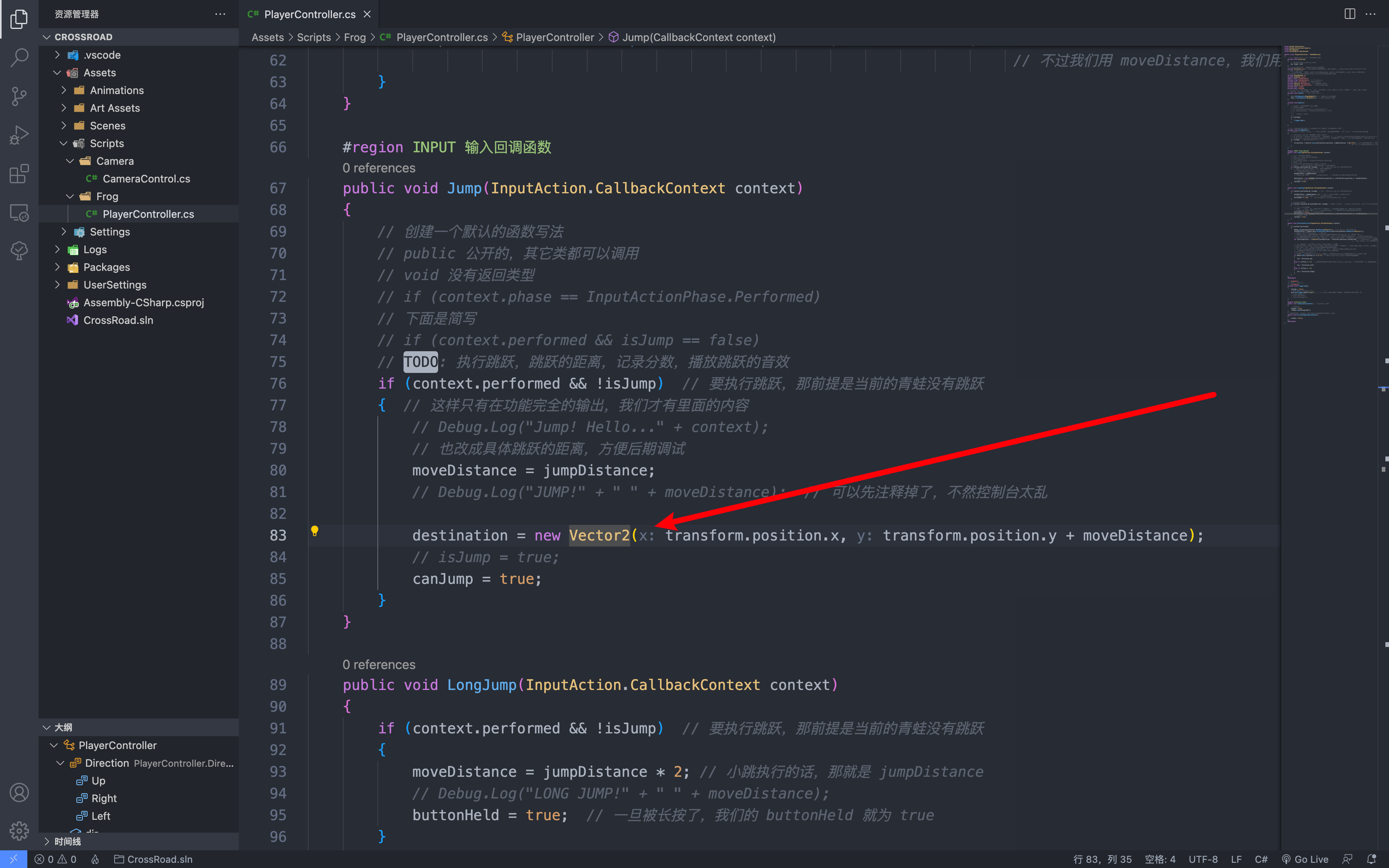This screenshot has height=868, width=1389.
Task: Open the Accounts menu icon
Action: point(19,792)
